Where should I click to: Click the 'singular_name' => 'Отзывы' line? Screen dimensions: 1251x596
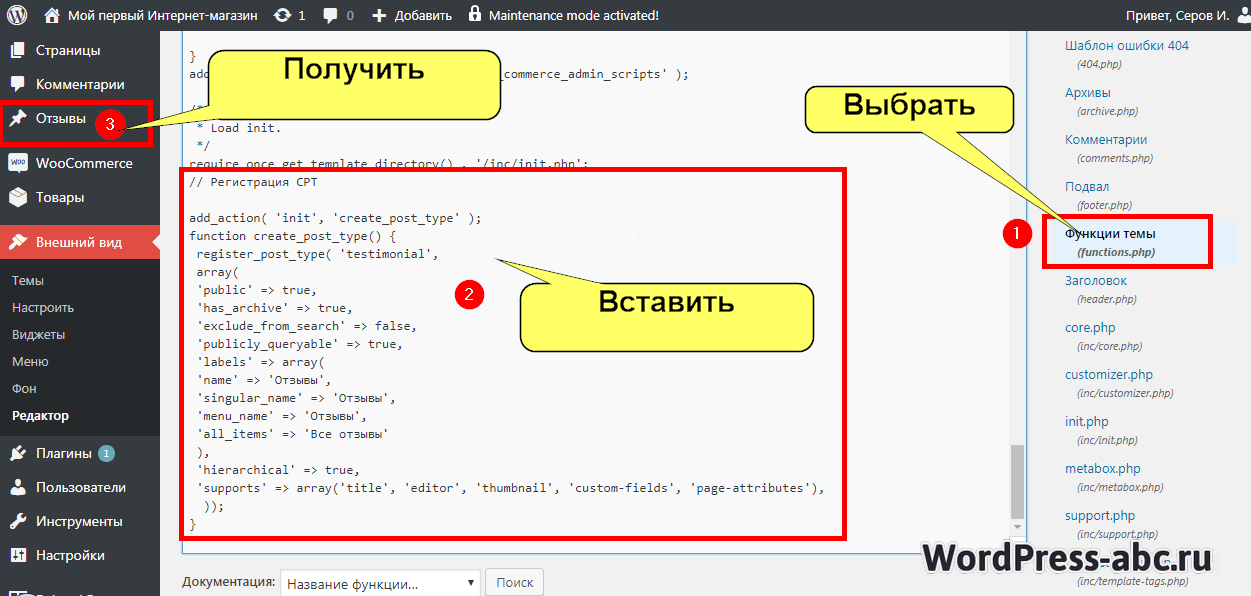point(296,398)
